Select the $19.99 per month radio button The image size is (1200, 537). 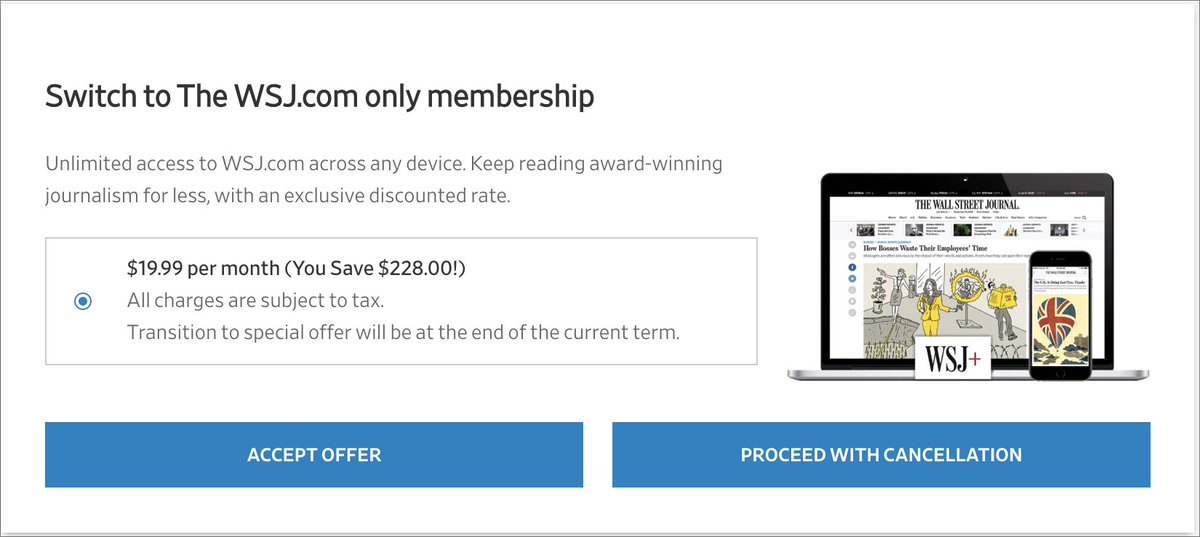point(83,301)
